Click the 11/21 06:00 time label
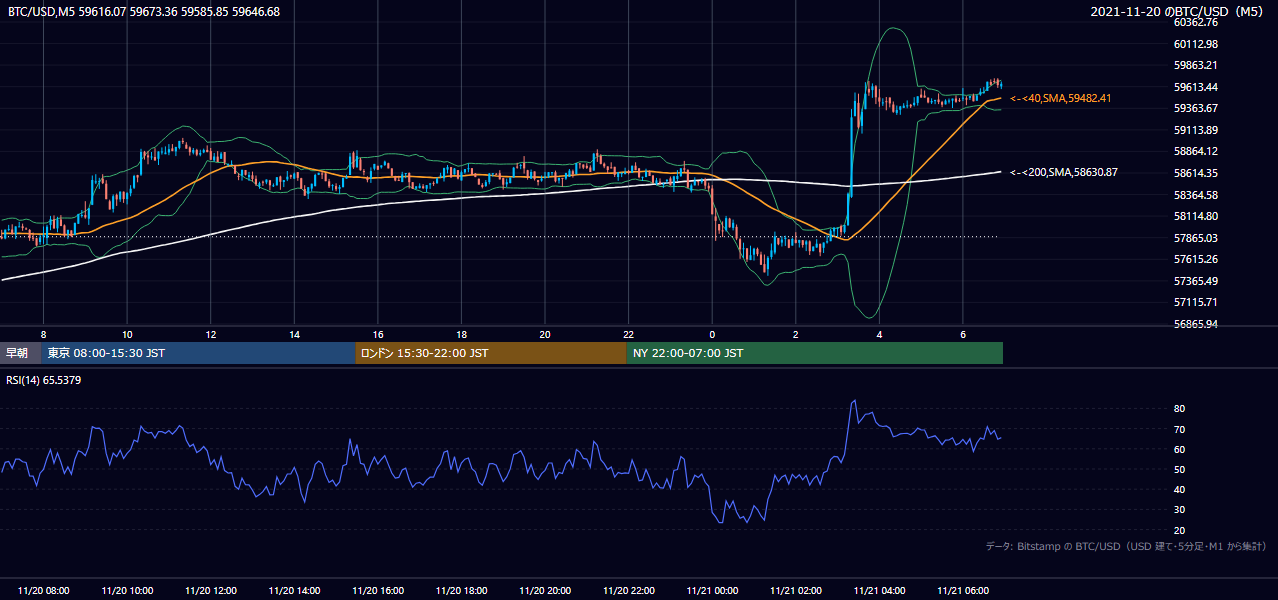The image size is (1278, 600). point(962,591)
